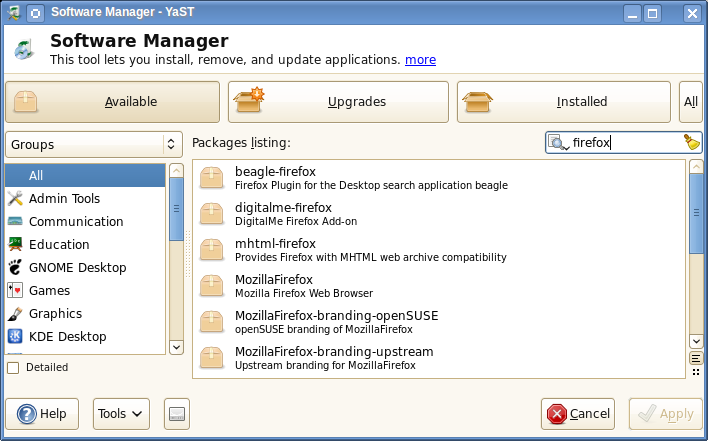Click the Cancel button
This screenshot has width=708, height=441.
click(578, 414)
